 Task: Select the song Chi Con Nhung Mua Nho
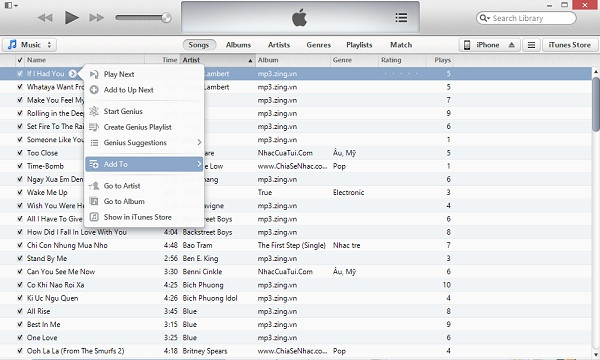[x=67, y=245]
